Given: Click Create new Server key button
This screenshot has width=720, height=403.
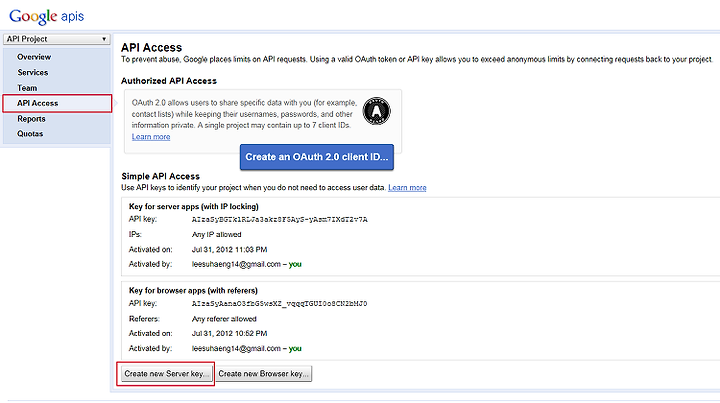Looking at the screenshot, I should click(167, 374).
